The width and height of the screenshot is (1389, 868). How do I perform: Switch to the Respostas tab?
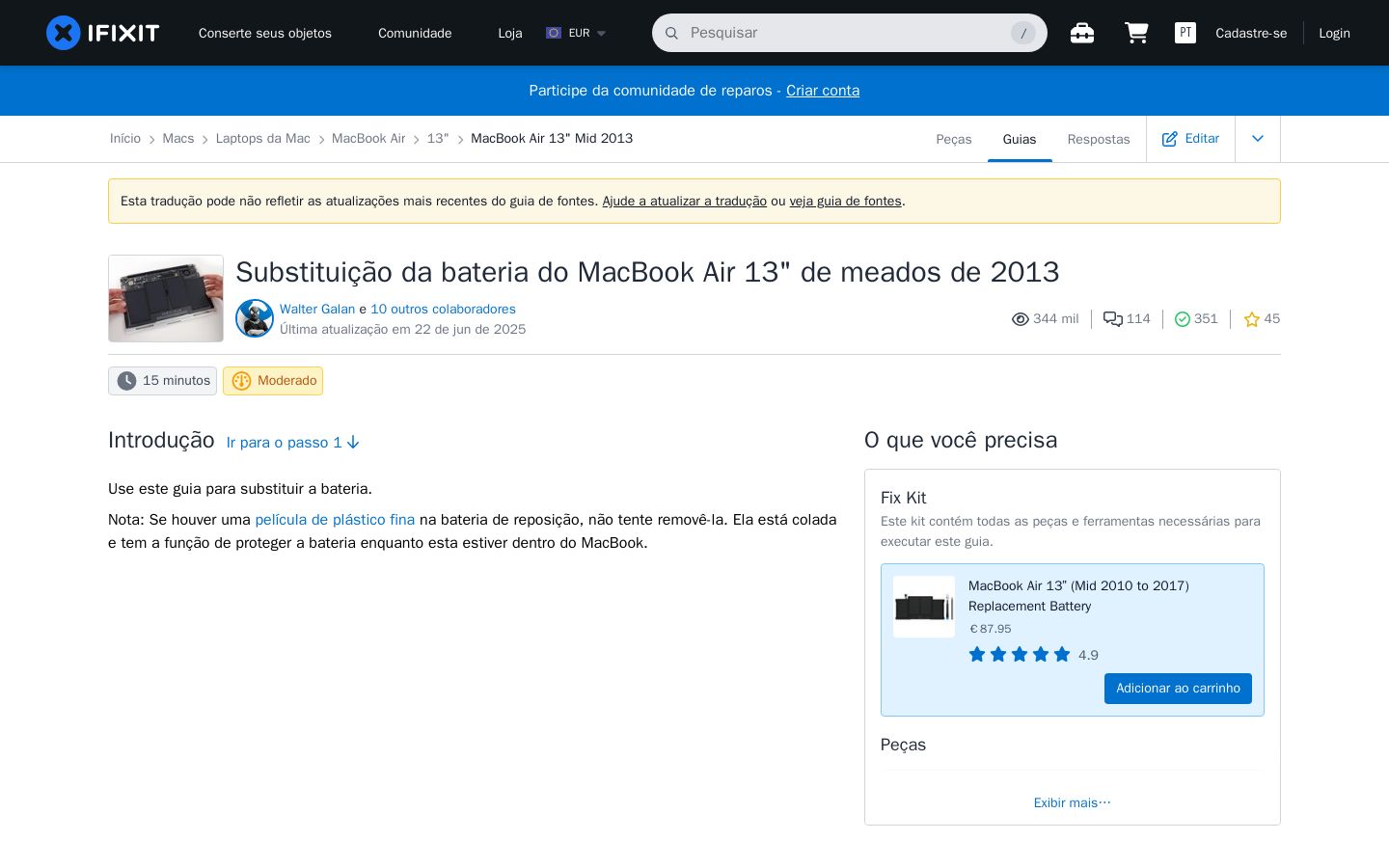click(1099, 139)
